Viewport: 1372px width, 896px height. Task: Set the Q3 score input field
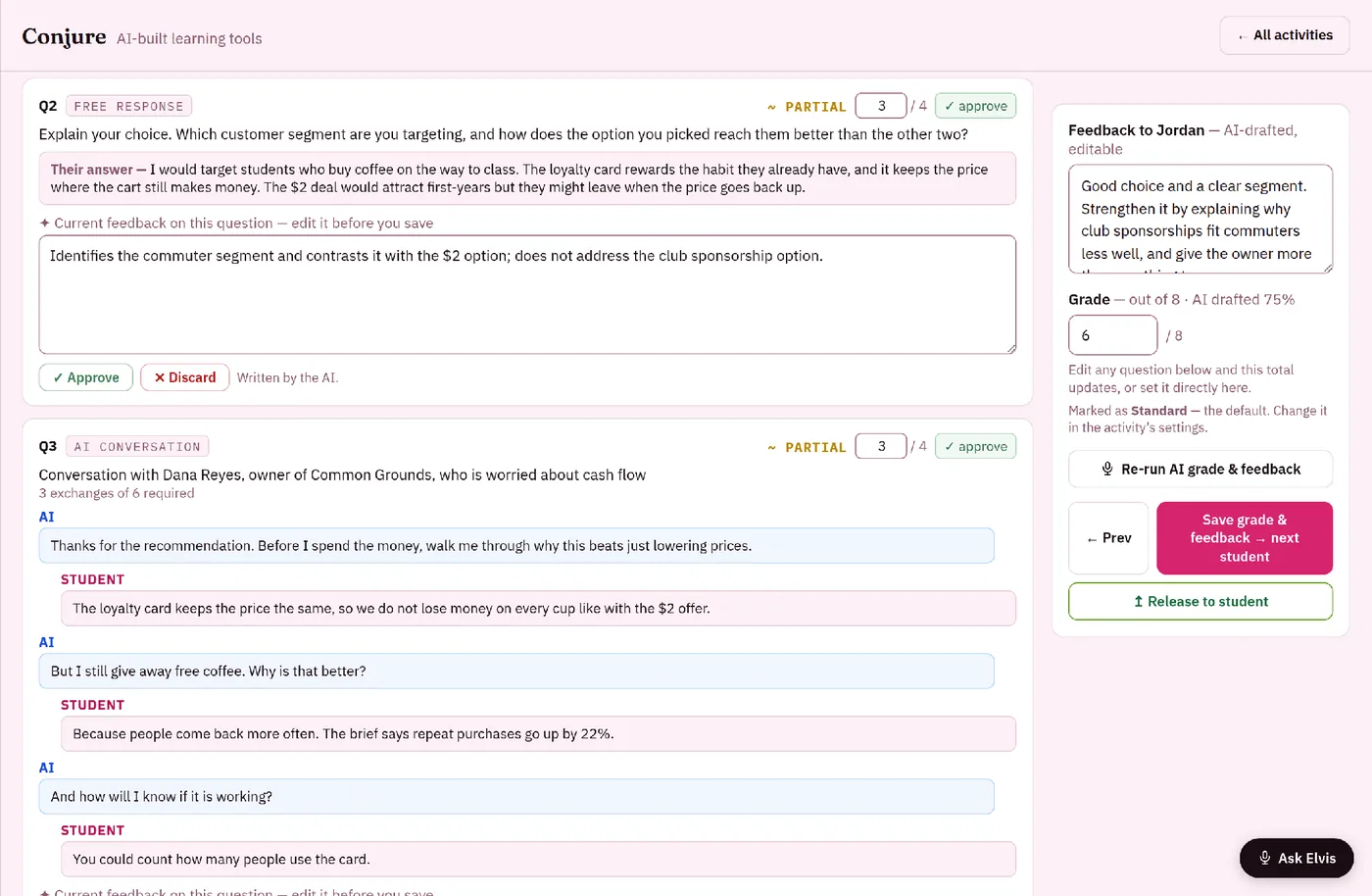pos(881,446)
